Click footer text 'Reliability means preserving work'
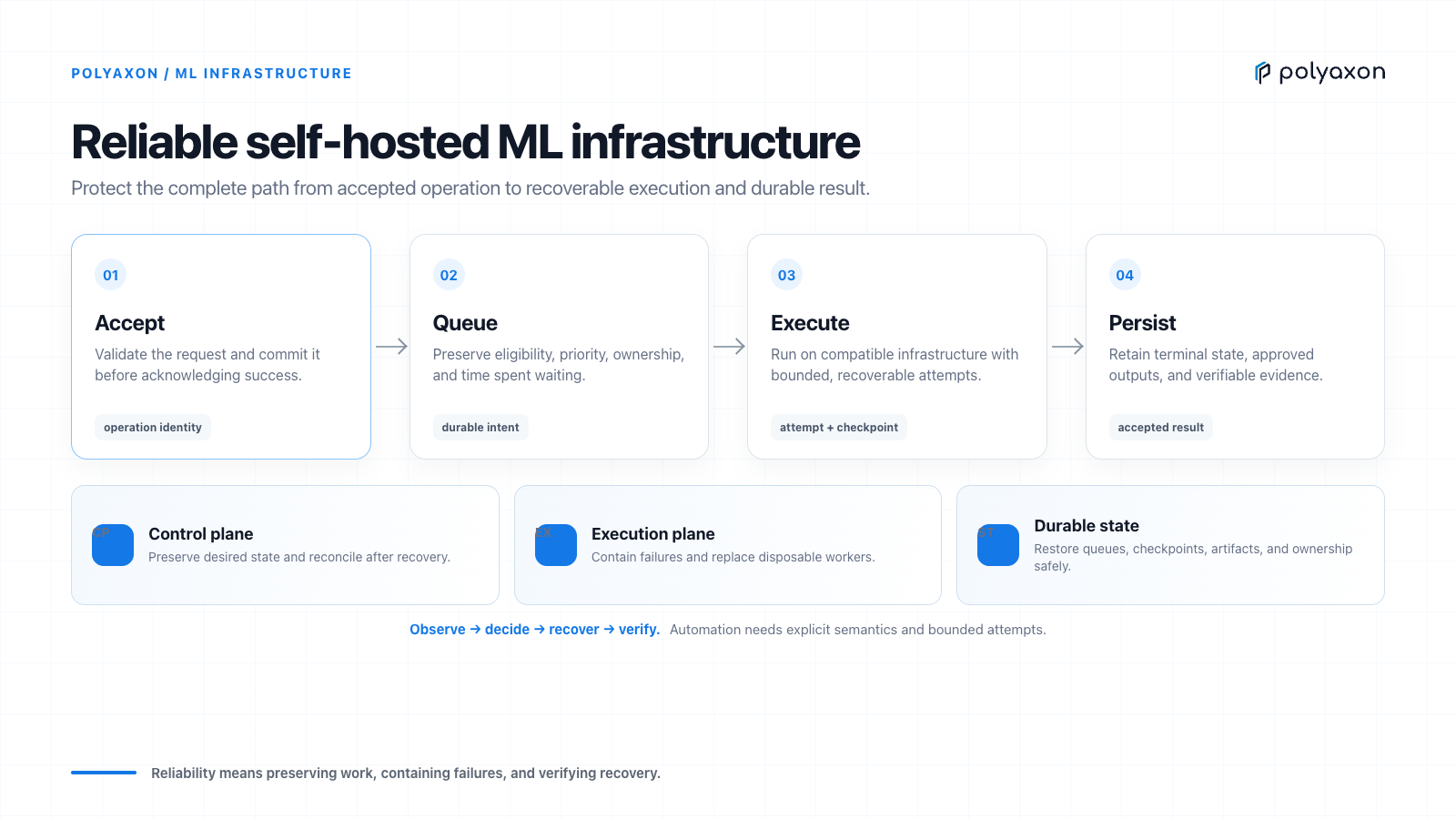The height and width of the screenshot is (819, 1456). pyautogui.click(x=406, y=773)
